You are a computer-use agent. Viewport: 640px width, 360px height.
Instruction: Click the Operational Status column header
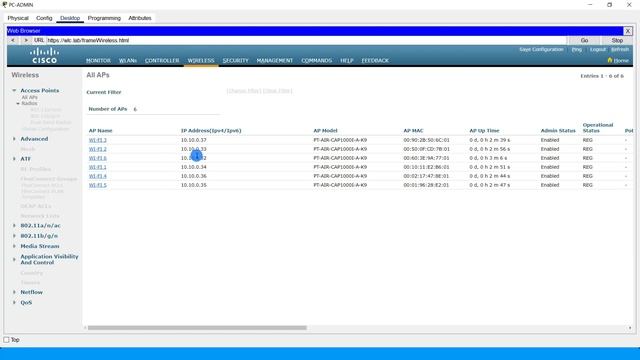[598, 128]
